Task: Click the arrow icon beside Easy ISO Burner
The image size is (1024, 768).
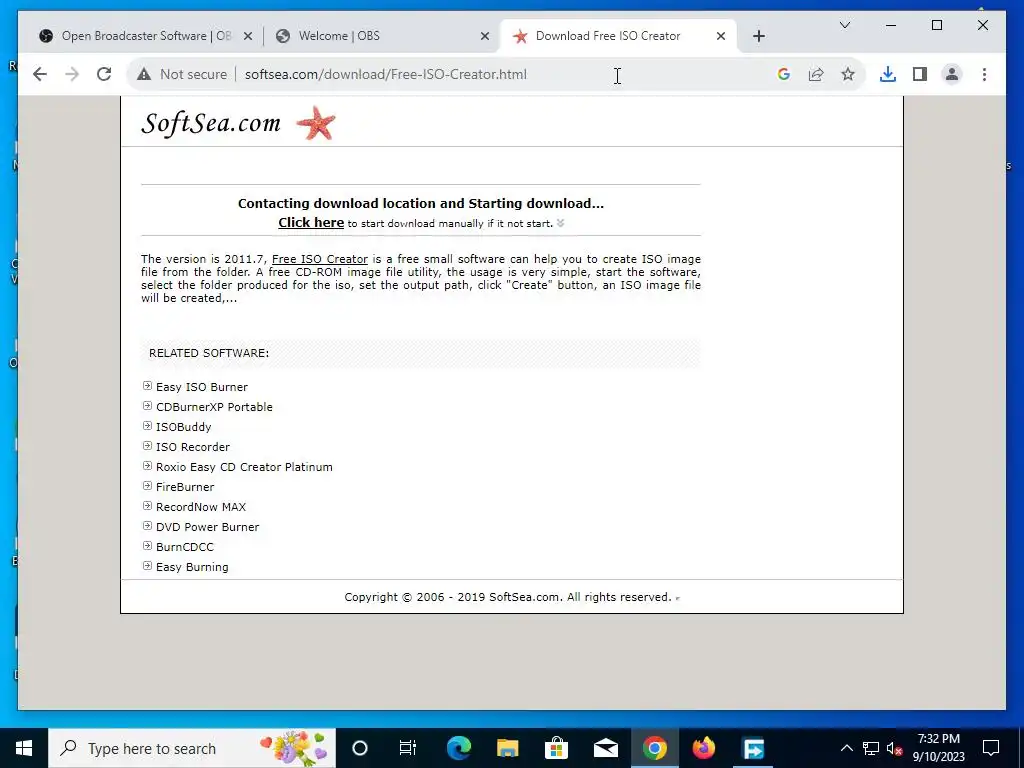Action: coord(147,386)
